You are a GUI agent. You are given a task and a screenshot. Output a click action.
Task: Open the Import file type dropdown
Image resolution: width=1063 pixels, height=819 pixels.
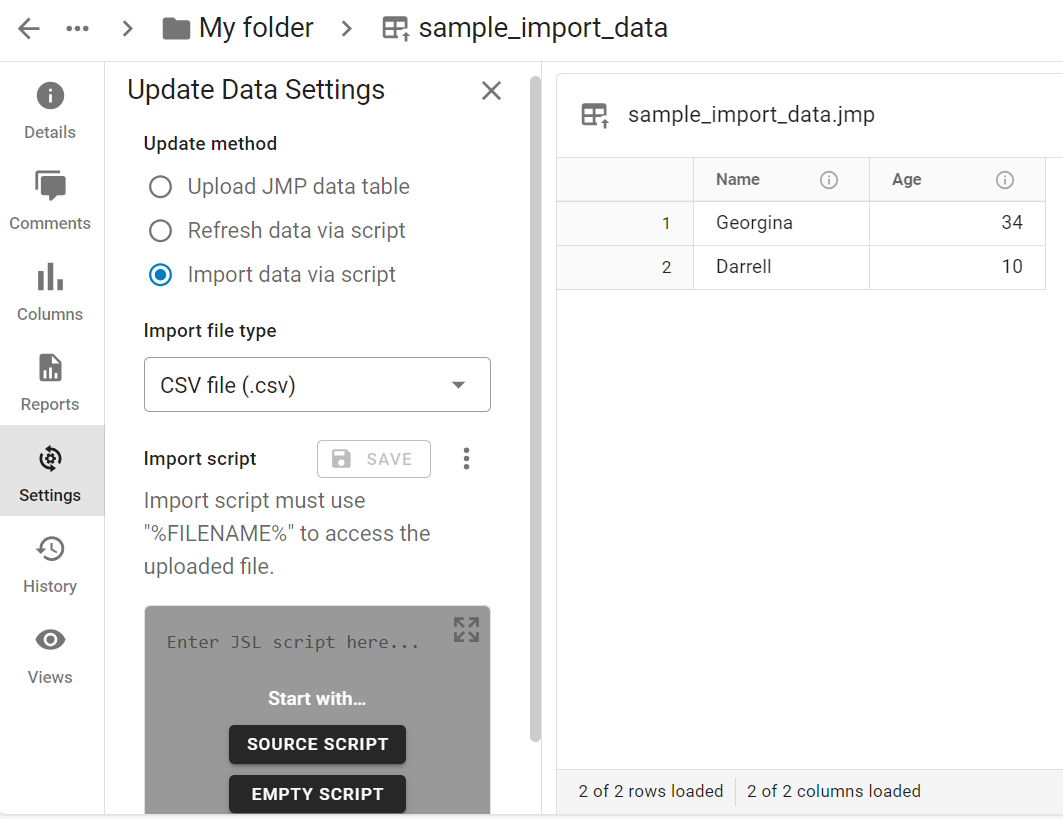(x=317, y=385)
